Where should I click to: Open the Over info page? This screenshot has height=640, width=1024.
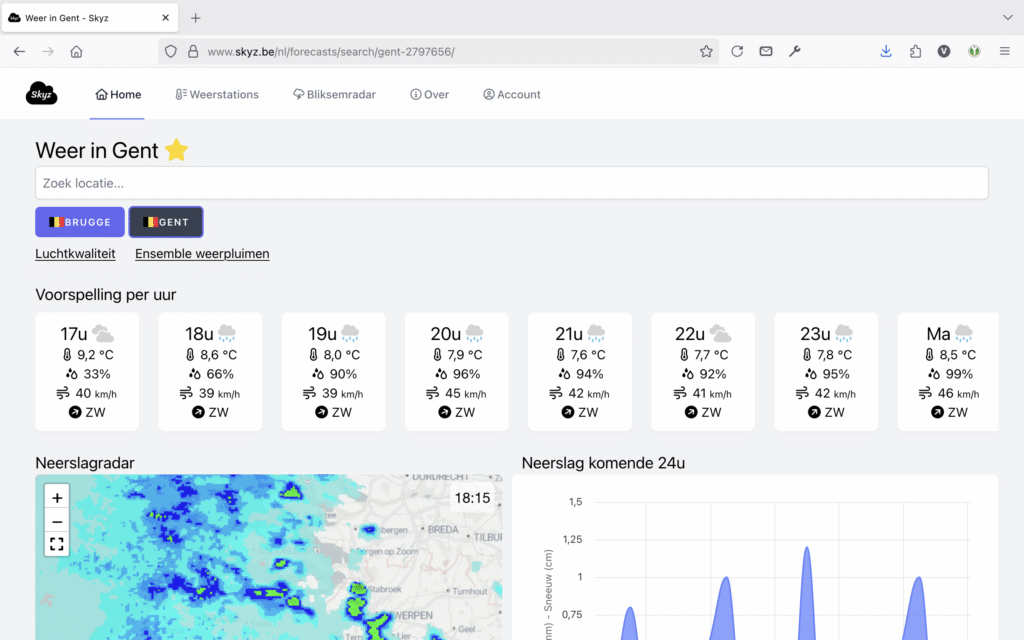click(429, 95)
